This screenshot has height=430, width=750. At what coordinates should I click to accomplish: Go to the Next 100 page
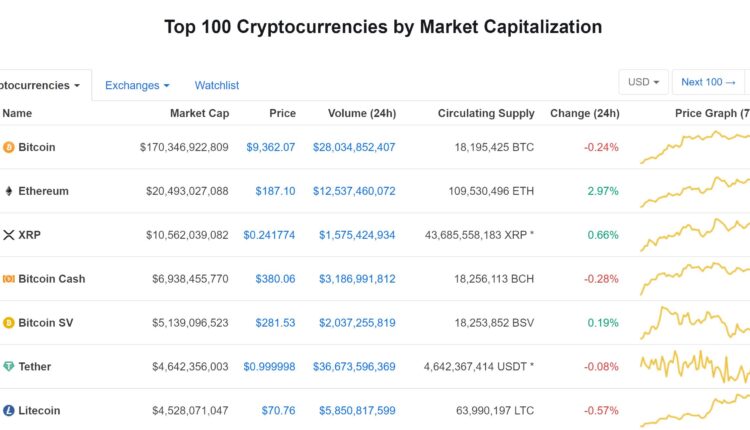coord(708,82)
